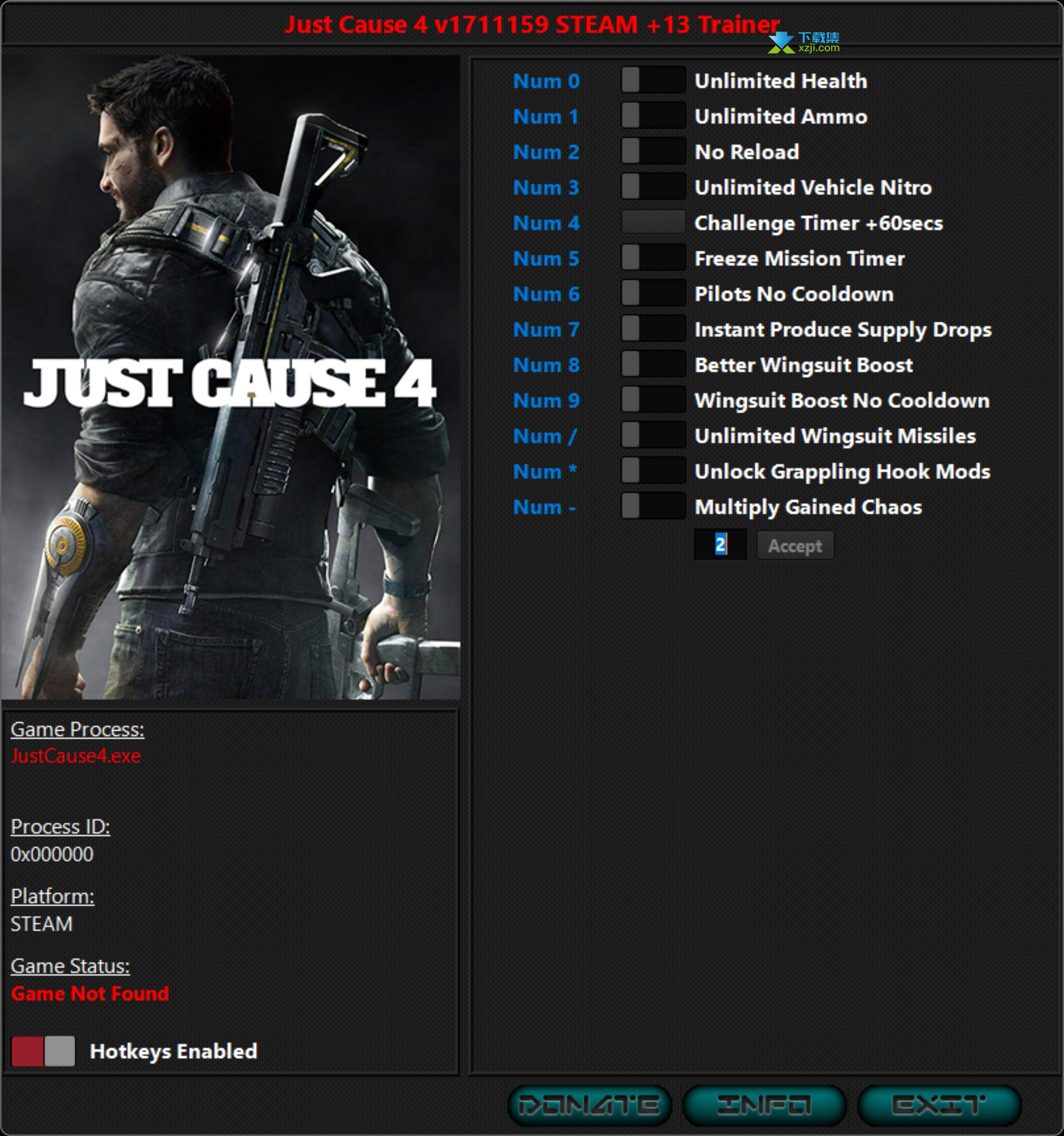The height and width of the screenshot is (1136, 1064).
Task: Click the Num 4 hotkey label
Action: click(546, 223)
